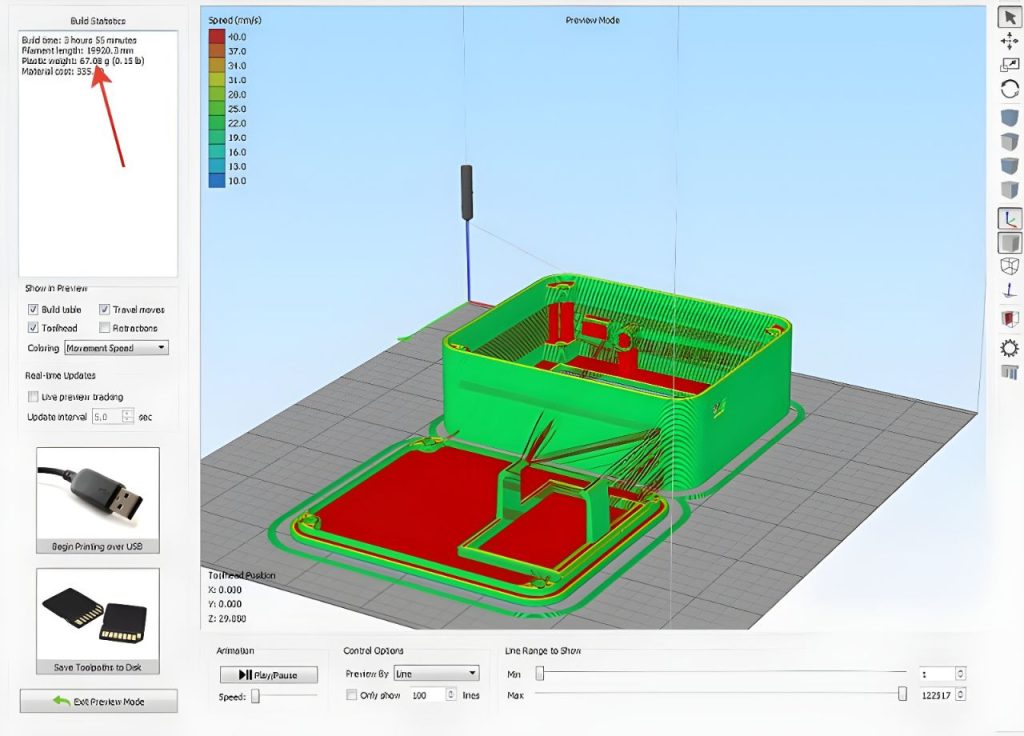Viewport: 1024px width, 736px height.
Task: Toggle the coordinate axes display icon
Action: (x=1009, y=217)
